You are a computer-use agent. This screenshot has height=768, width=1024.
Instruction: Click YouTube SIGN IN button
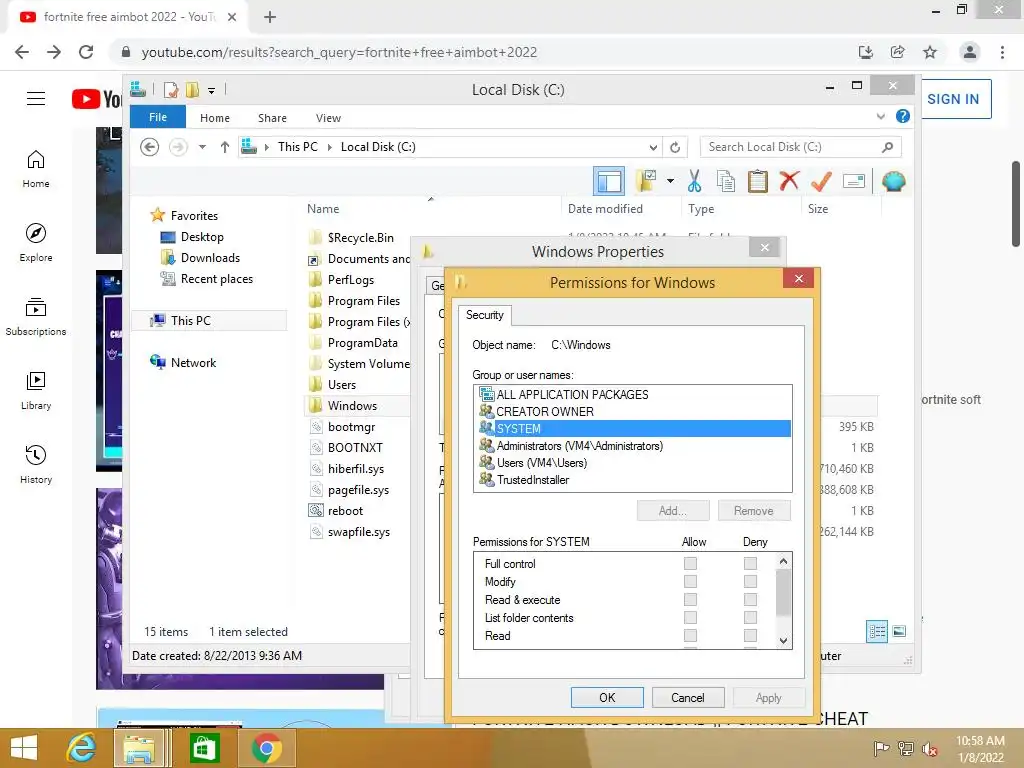[x=953, y=99]
